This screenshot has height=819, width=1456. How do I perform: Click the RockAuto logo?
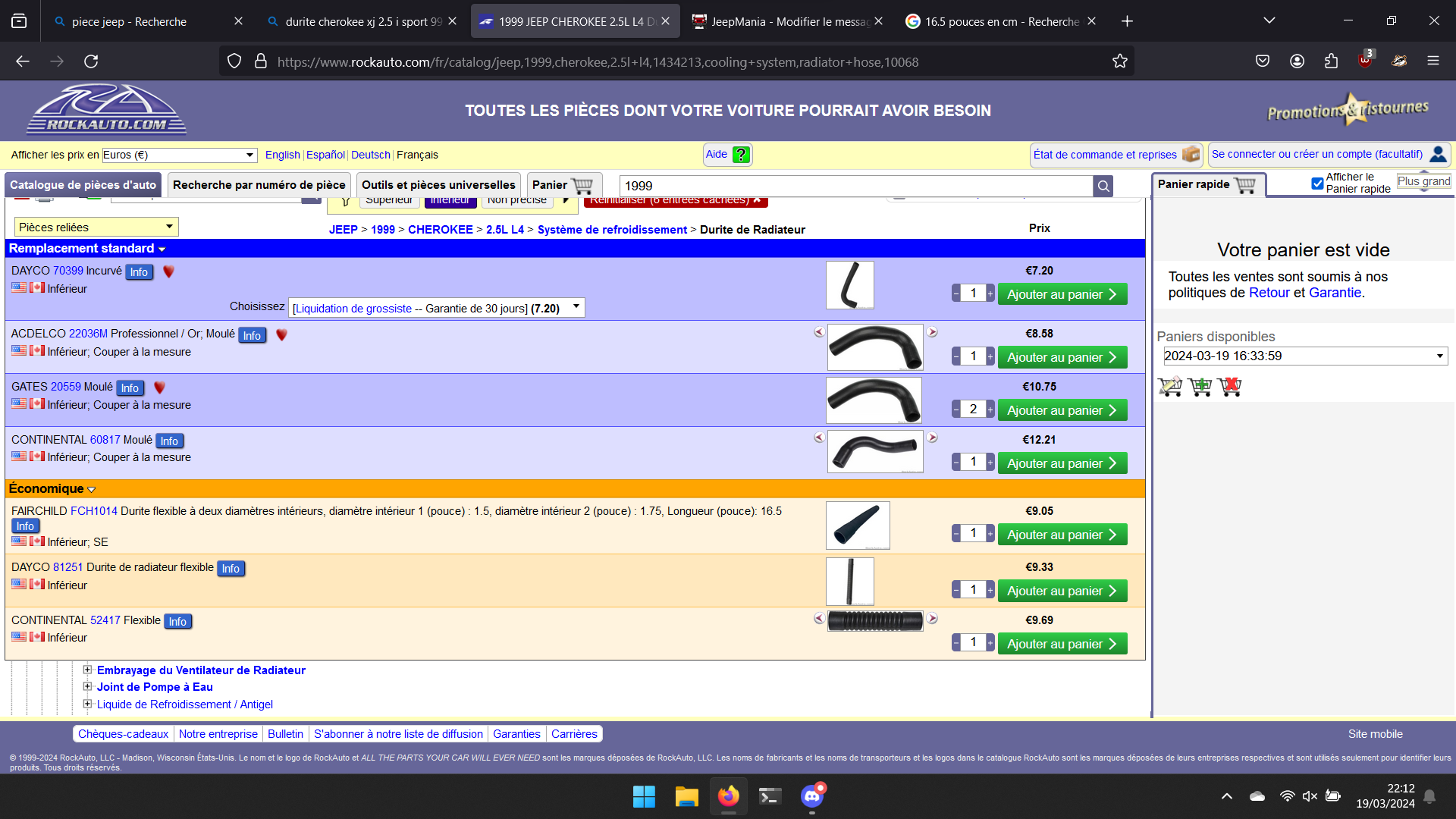pyautogui.click(x=106, y=111)
